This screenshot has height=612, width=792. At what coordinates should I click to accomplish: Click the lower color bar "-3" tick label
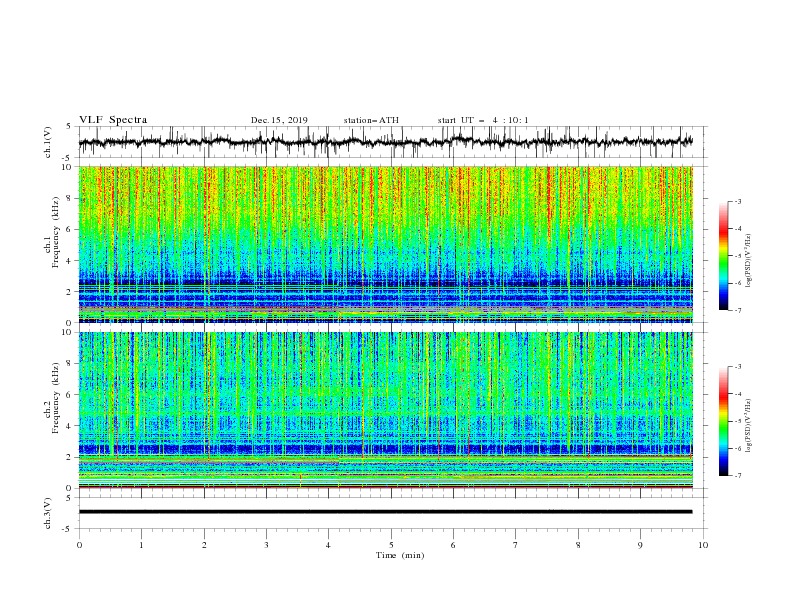(x=738, y=367)
